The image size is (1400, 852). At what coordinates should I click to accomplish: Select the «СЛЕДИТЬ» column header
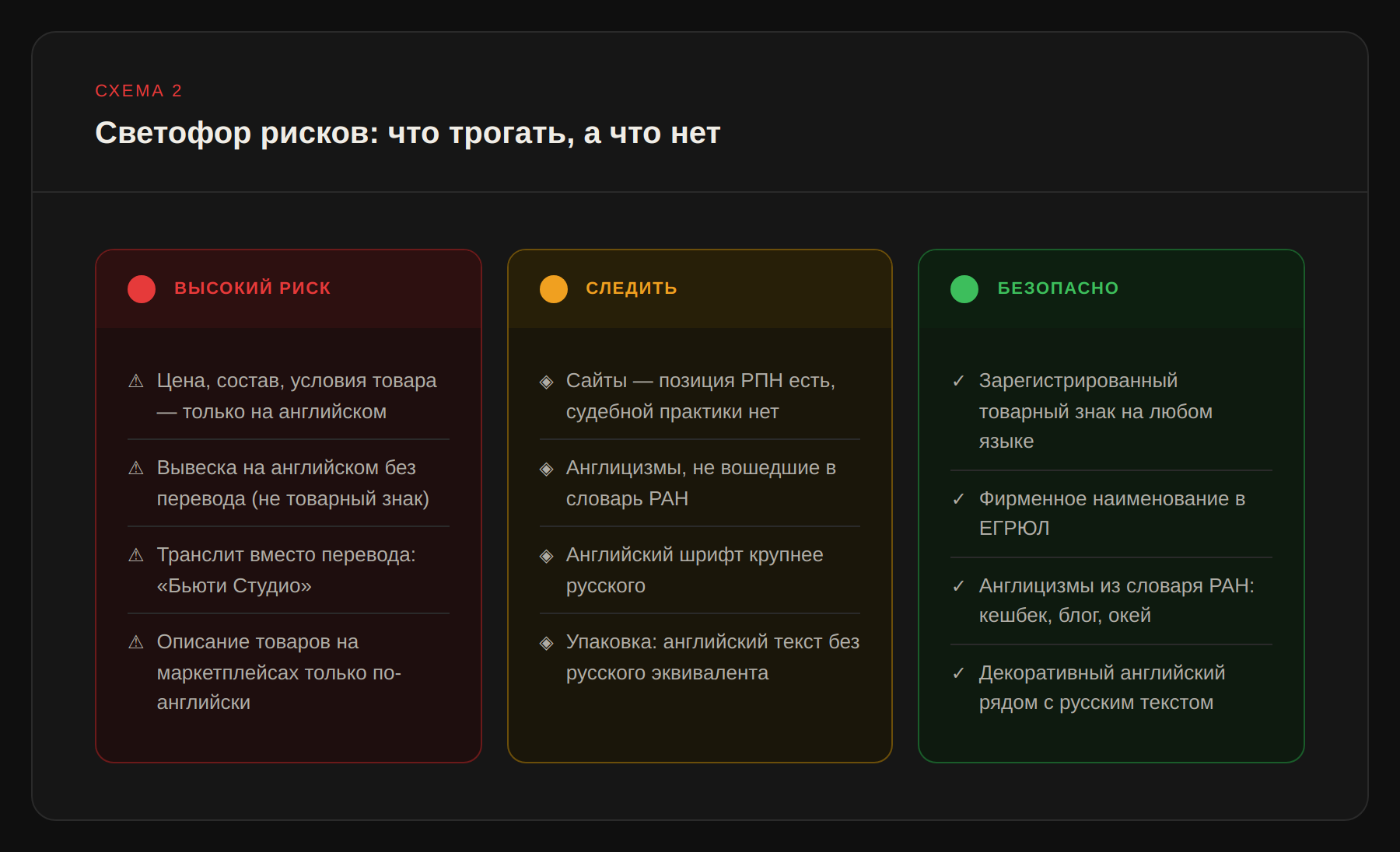(x=631, y=288)
